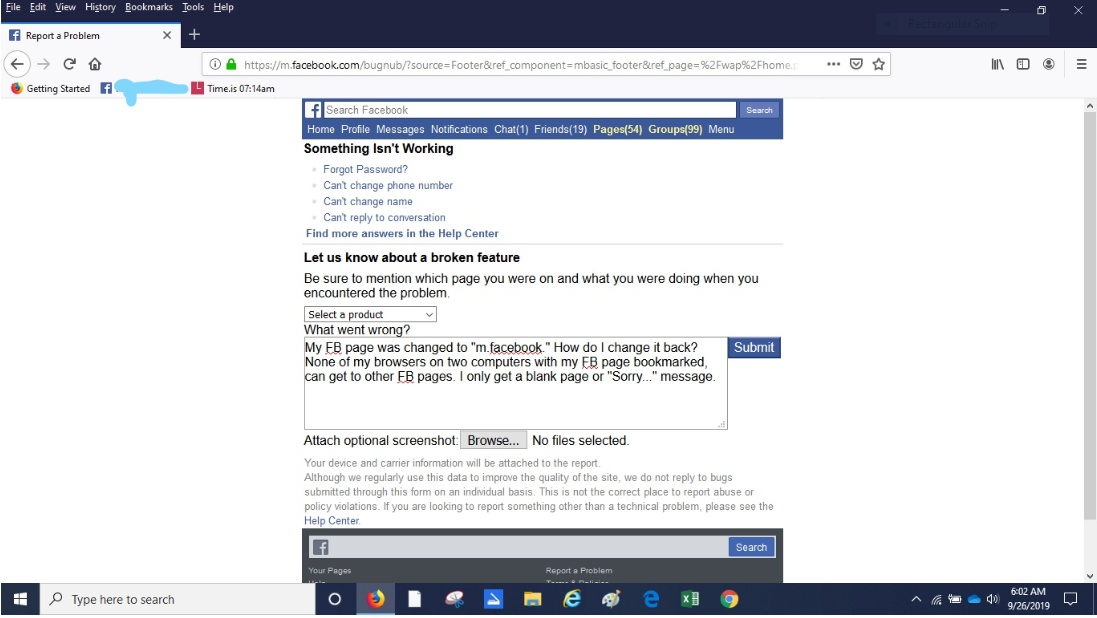Click the Firefox forward arrow
Image resolution: width=1097 pixels, height=618 pixels.
click(x=43, y=64)
